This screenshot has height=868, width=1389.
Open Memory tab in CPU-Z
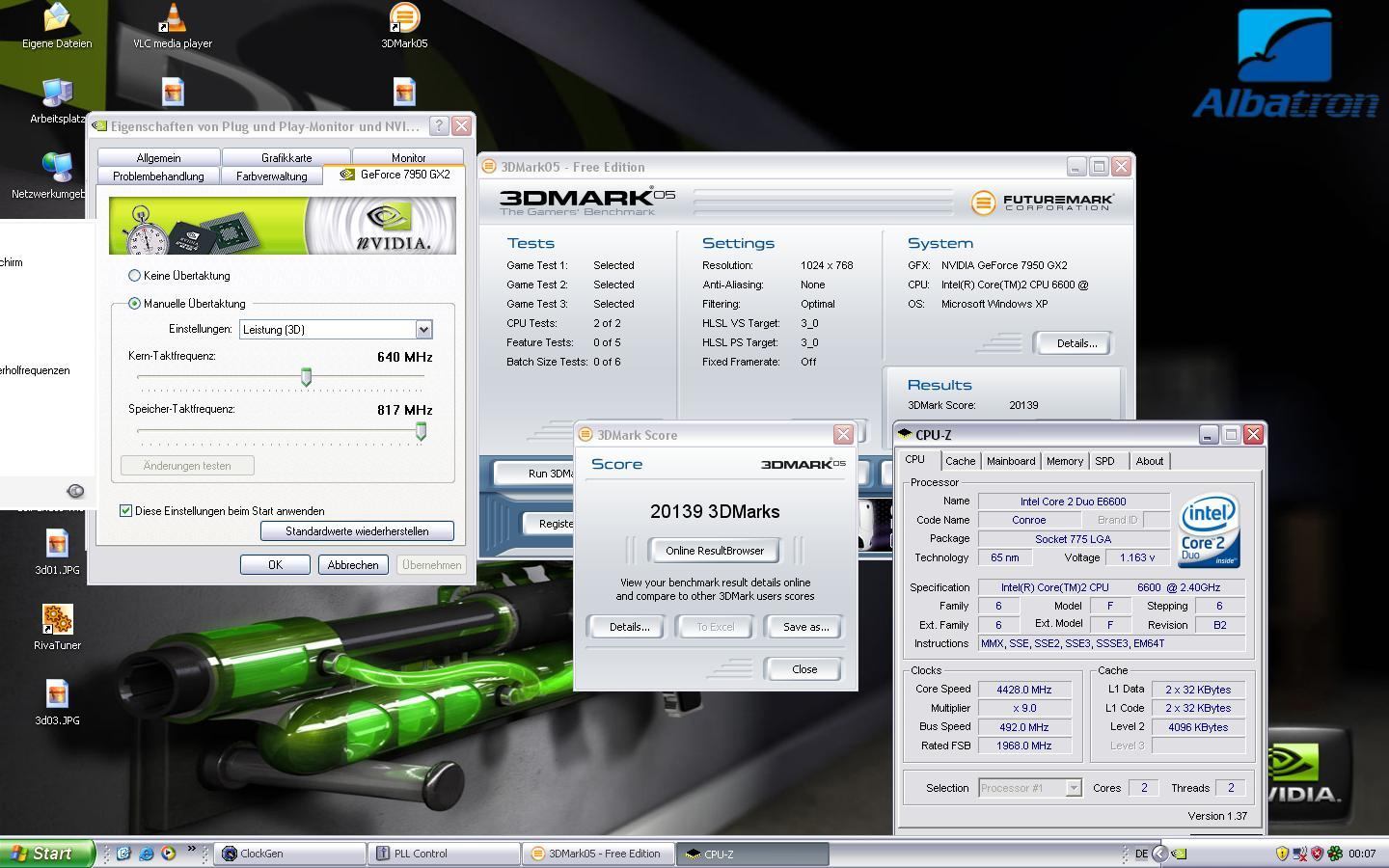pos(1065,461)
